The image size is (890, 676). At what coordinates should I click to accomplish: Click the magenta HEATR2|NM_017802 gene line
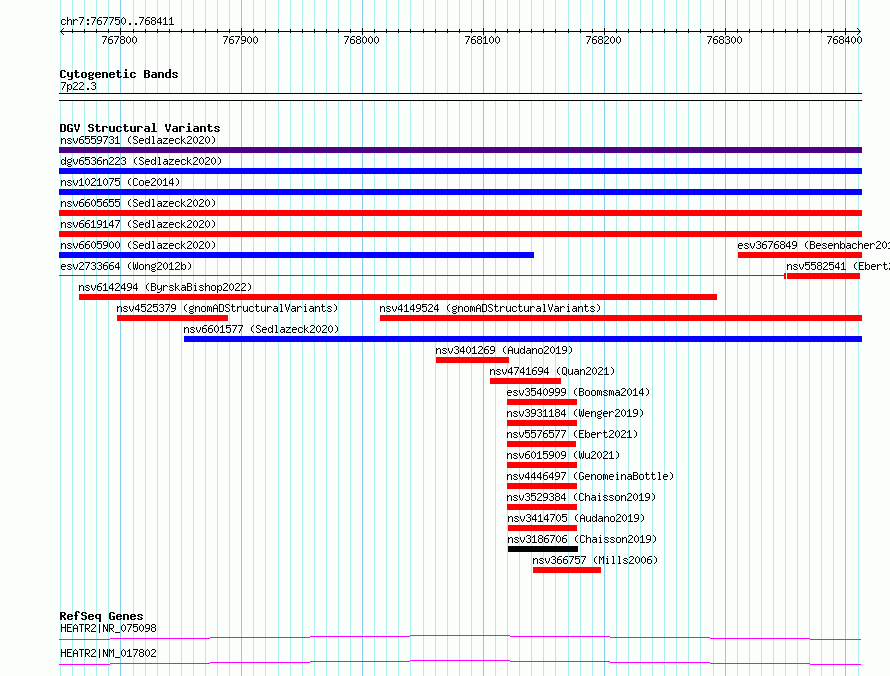(x=460, y=662)
